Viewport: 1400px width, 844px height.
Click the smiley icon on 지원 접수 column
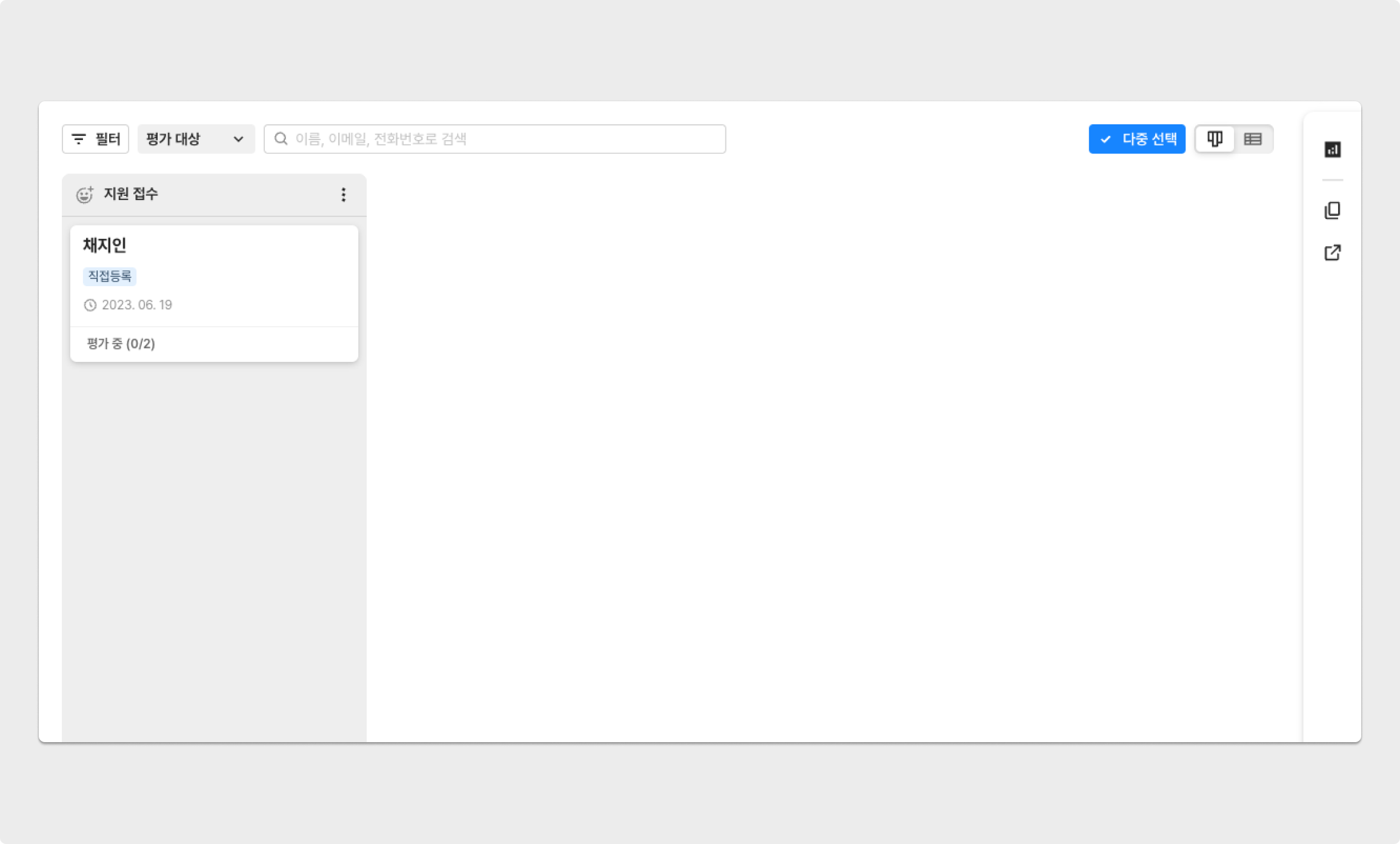[84, 195]
